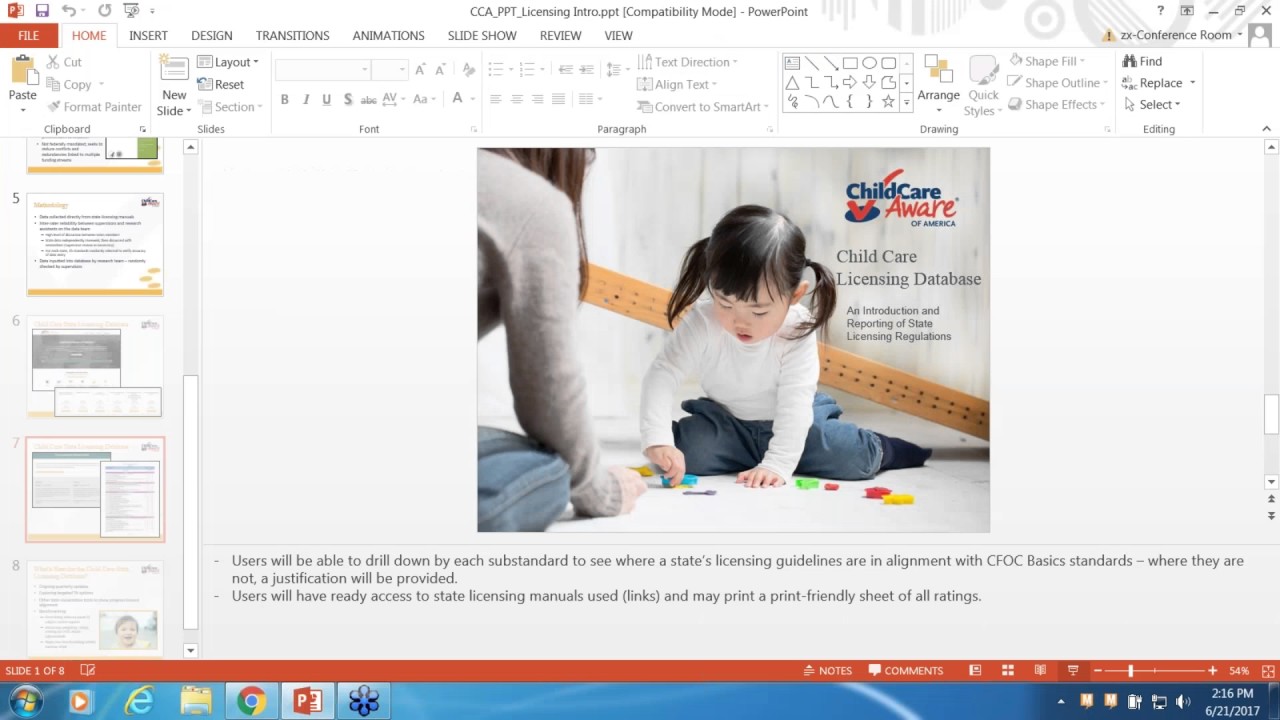Increase font size with the larger A icon
Image resolution: width=1280 pixels, height=720 pixels.
pos(420,69)
